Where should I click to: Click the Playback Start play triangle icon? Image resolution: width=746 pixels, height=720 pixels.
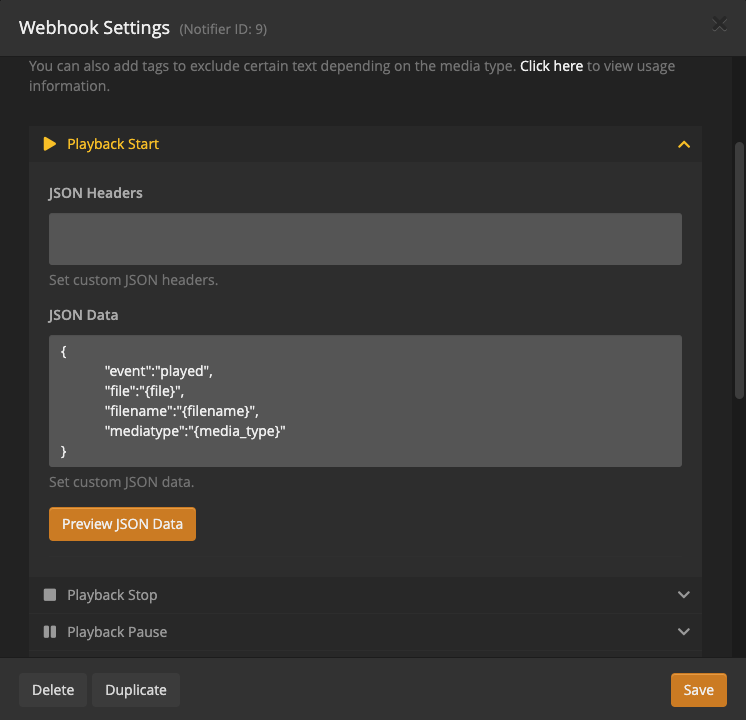(x=50, y=144)
